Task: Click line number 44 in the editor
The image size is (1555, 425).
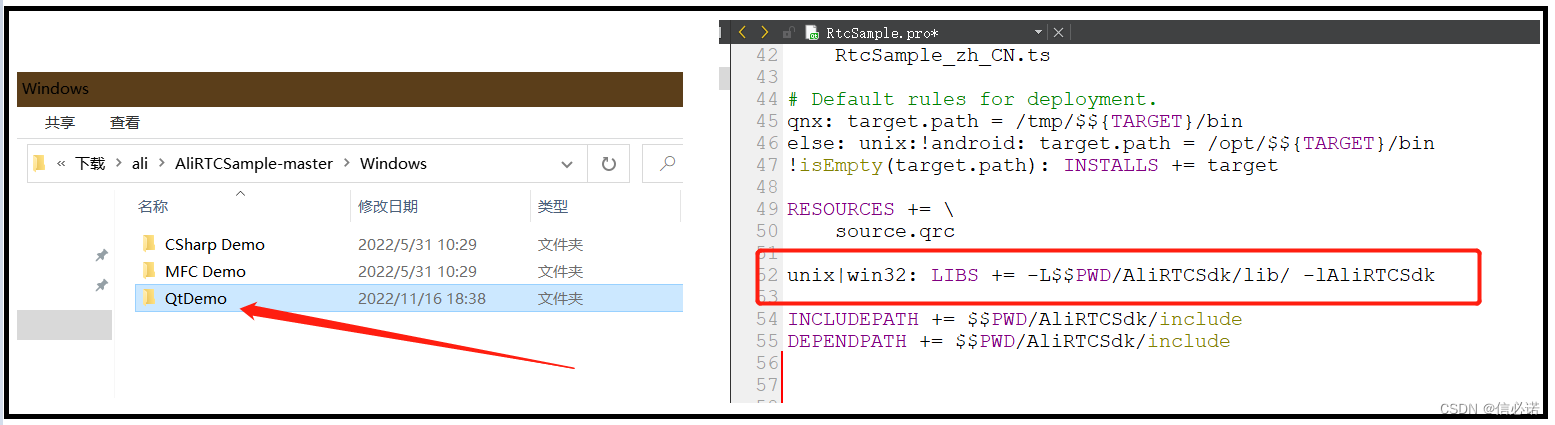Action: tap(767, 99)
